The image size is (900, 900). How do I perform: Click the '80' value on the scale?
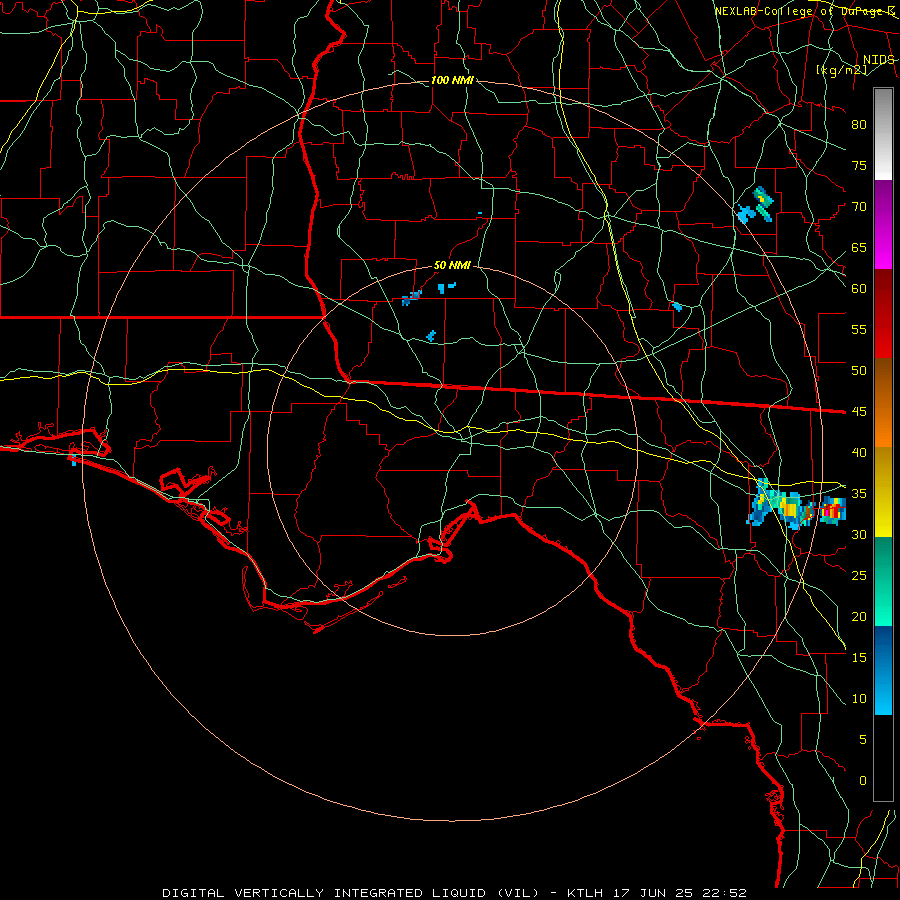(x=859, y=125)
